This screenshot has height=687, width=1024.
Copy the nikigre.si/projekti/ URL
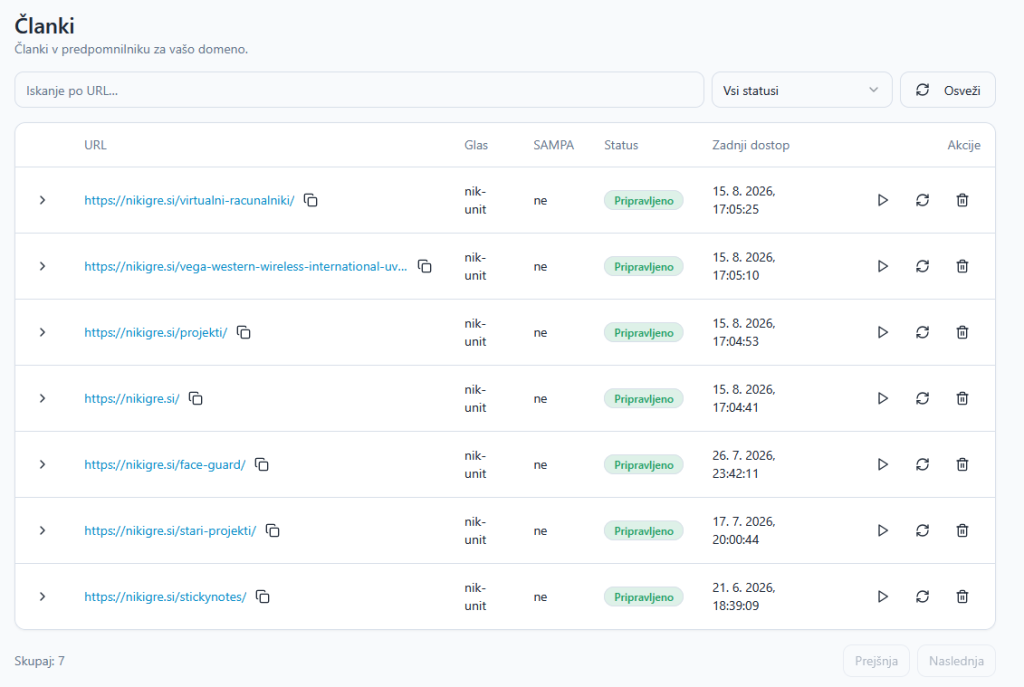click(244, 332)
